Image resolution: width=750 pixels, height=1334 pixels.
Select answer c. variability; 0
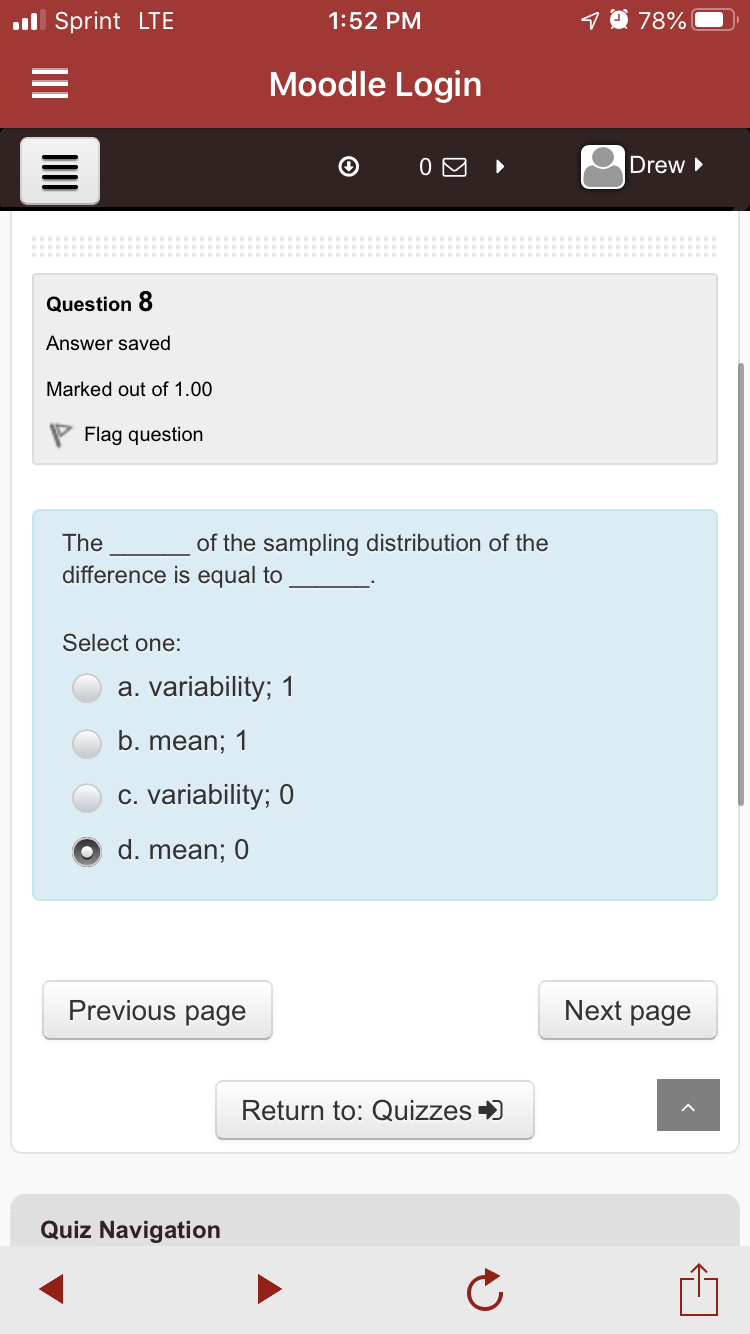[x=88, y=796]
